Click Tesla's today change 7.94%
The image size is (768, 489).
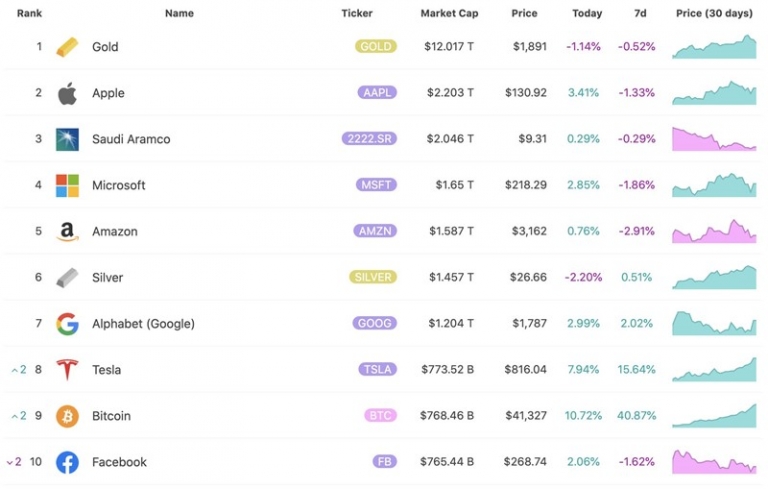[x=583, y=369]
